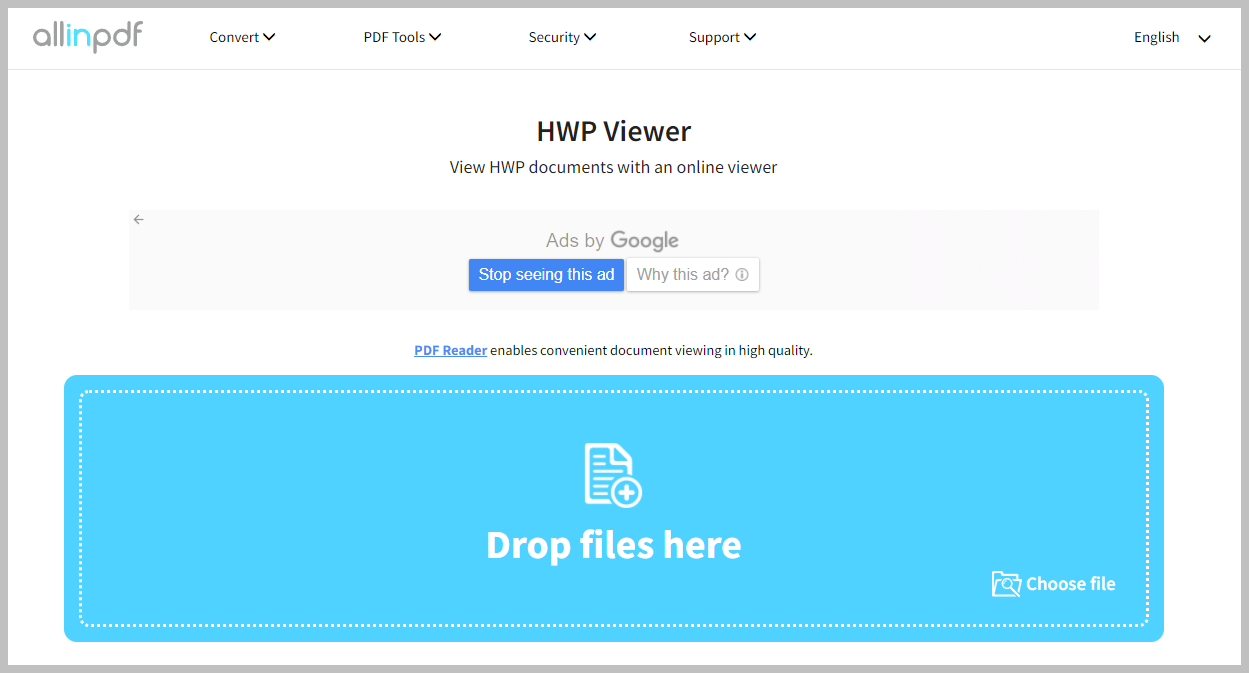Viewport: 1249px width, 673px height.
Task: Click the Choose file button
Action: pyautogui.click(x=1054, y=584)
